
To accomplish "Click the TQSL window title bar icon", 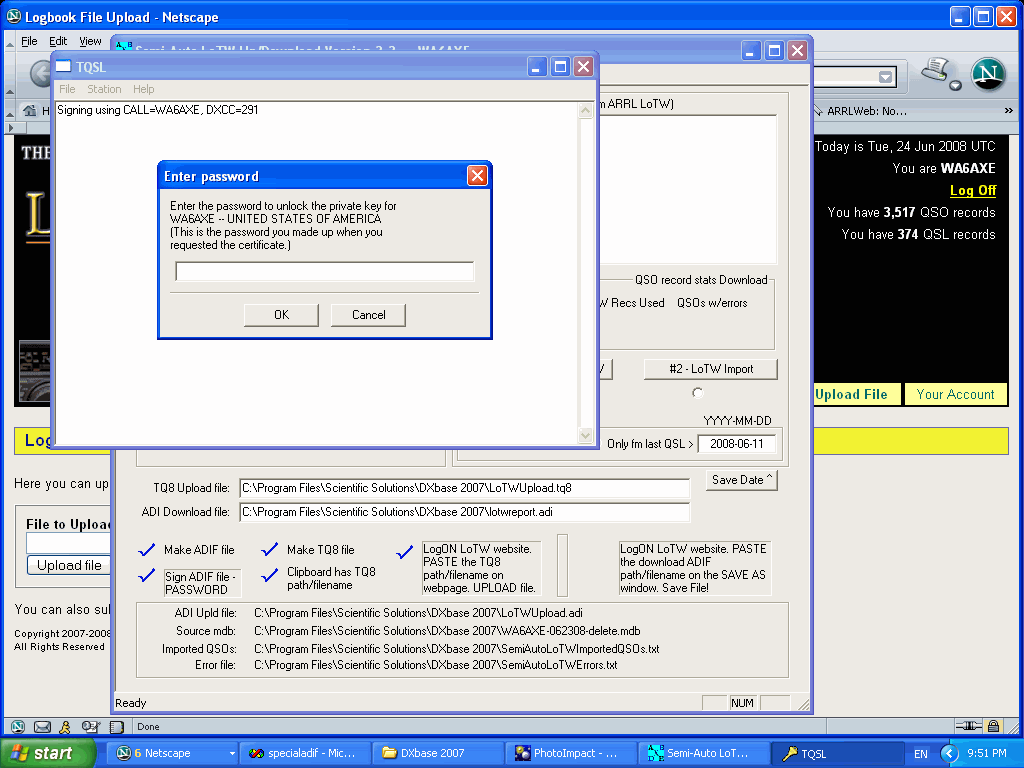I will [63, 67].
